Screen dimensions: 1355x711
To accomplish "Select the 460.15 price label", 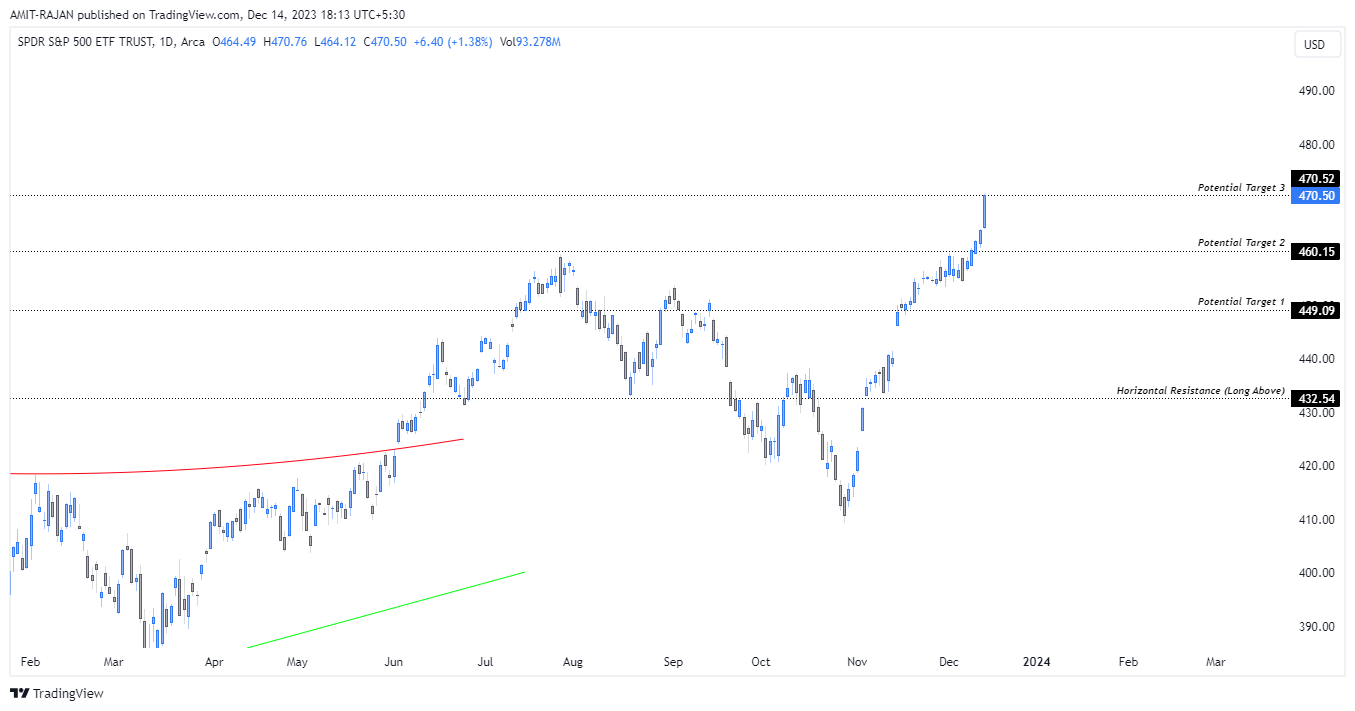I will (1316, 251).
